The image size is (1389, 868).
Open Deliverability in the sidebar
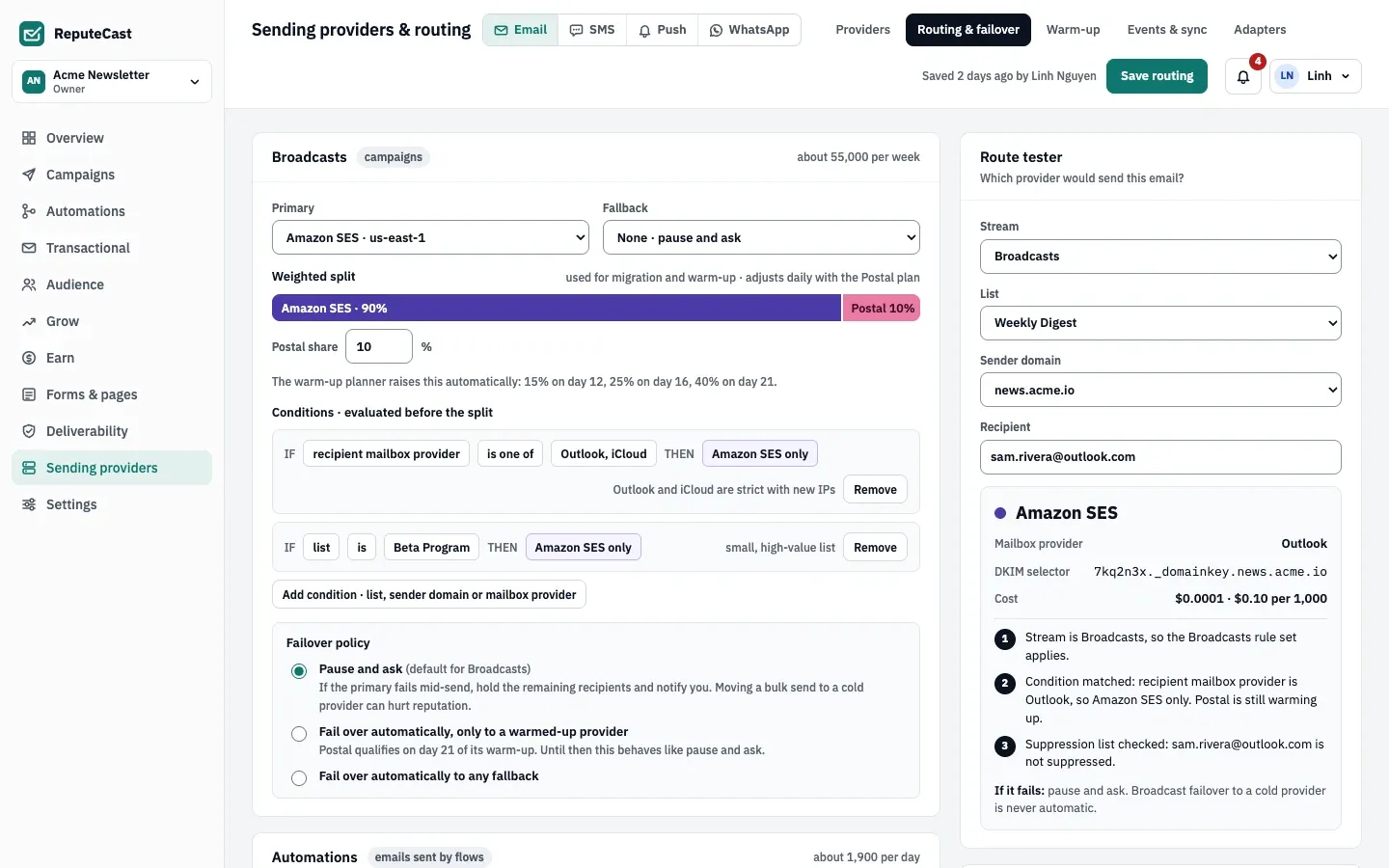pos(112,431)
